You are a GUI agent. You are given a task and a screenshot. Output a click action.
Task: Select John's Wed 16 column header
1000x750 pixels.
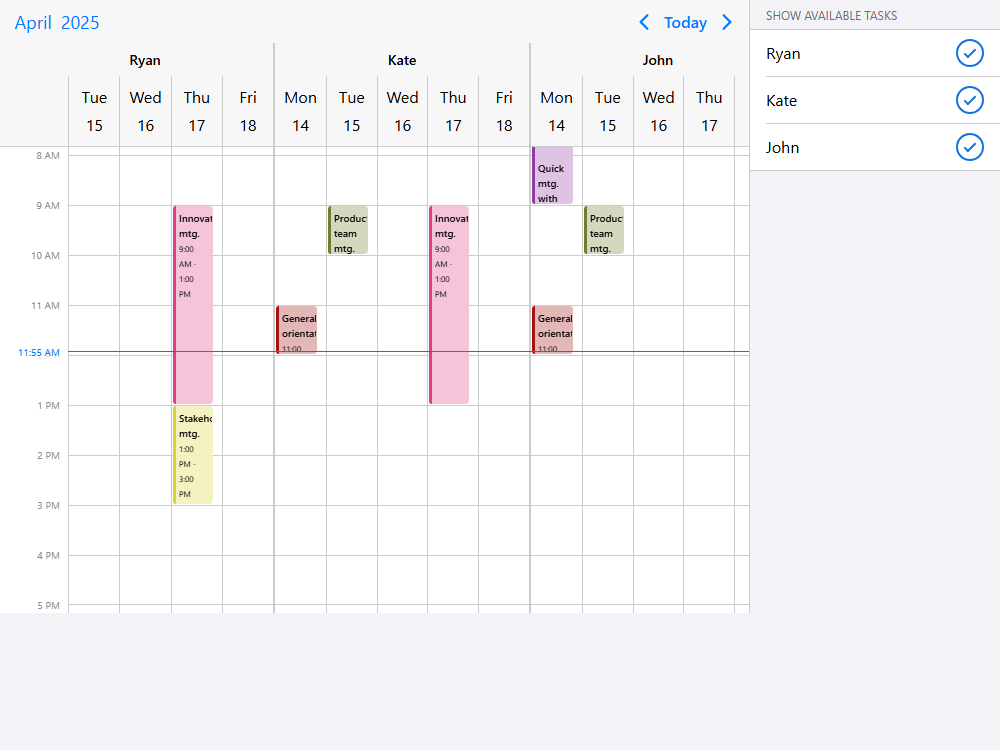pyautogui.click(x=658, y=112)
